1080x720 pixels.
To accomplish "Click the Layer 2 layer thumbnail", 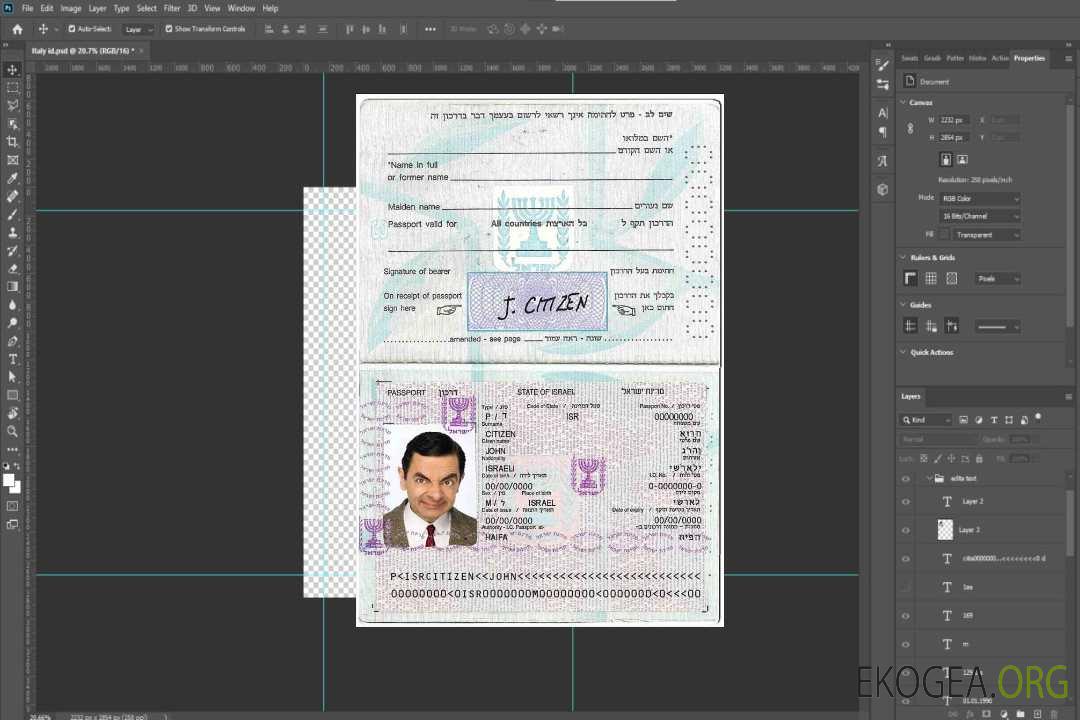I will pyautogui.click(x=946, y=530).
